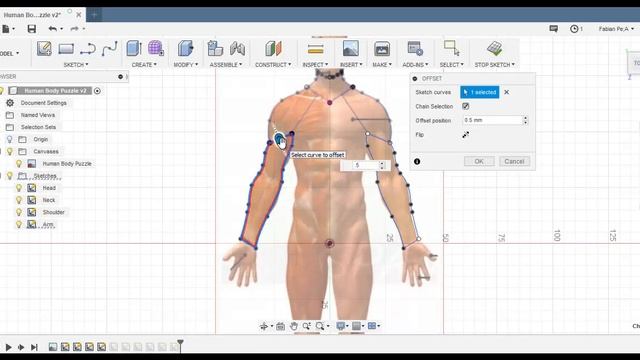This screenshot has width=640, height=360.
Task: Open the INSPECT dropdown menu
Action: coord(315,65)
